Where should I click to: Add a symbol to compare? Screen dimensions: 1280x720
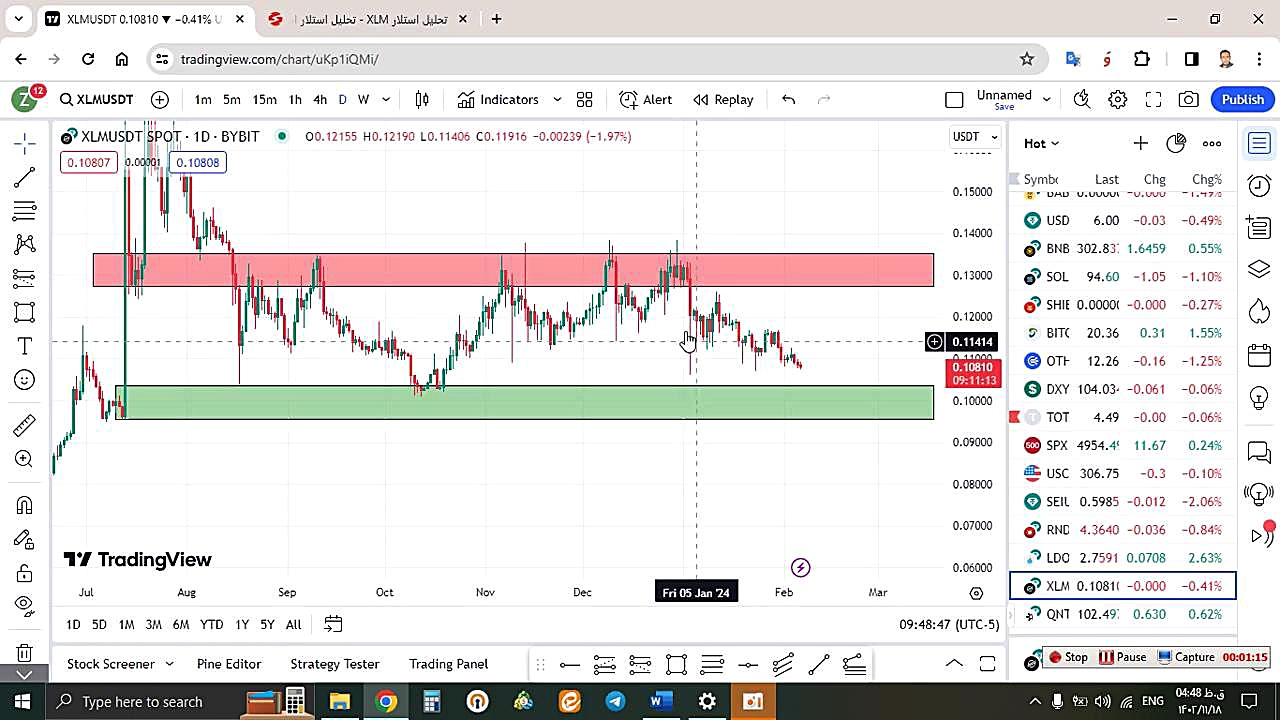160,99
